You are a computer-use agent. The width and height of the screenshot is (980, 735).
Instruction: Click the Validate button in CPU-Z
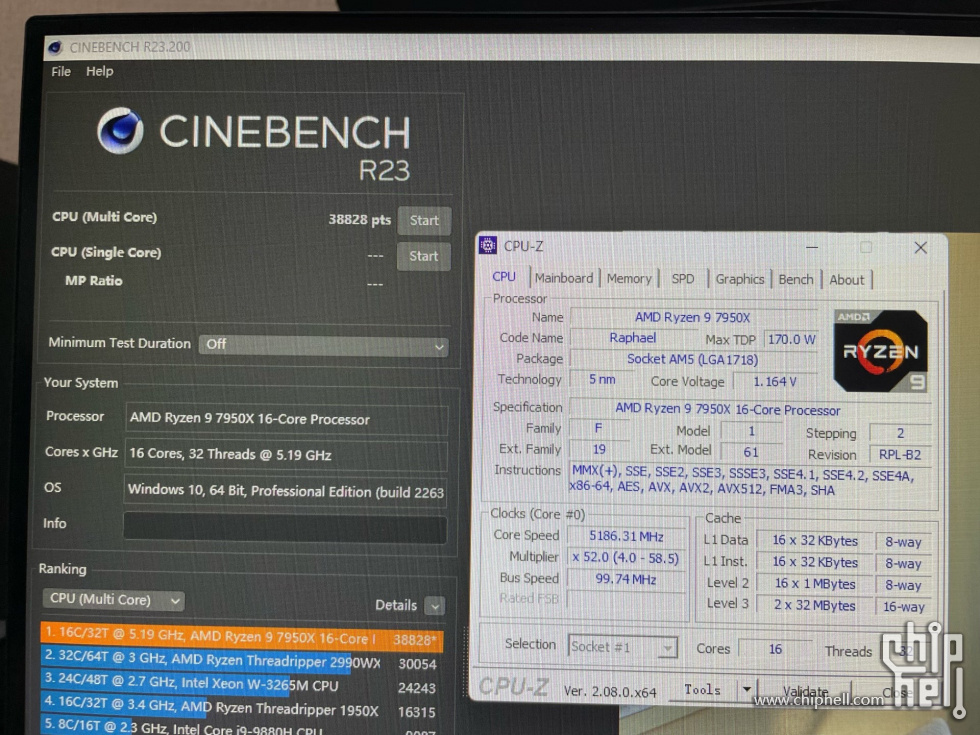pos(805,692)
